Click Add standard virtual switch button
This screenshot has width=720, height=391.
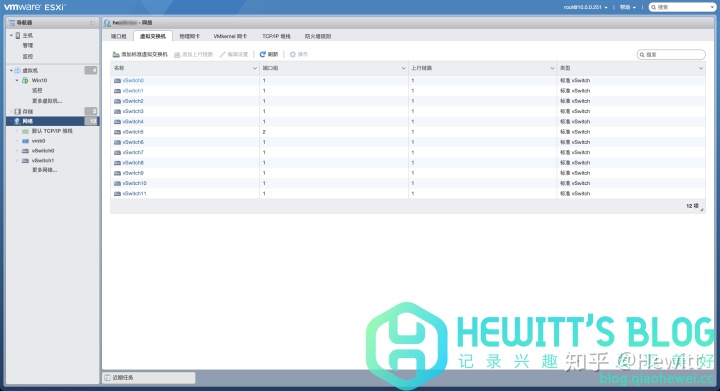click(x=140, y=54)
